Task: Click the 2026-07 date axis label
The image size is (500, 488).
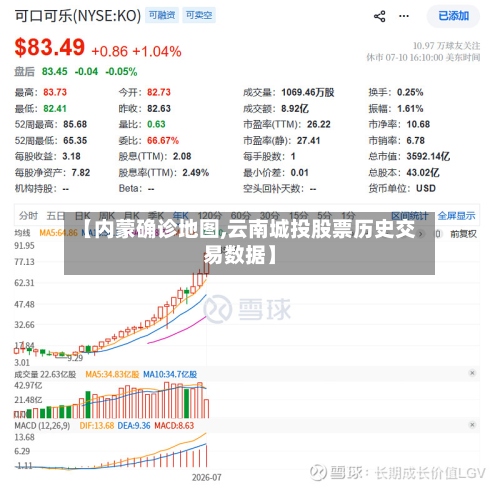Action: tap(206, 478)
